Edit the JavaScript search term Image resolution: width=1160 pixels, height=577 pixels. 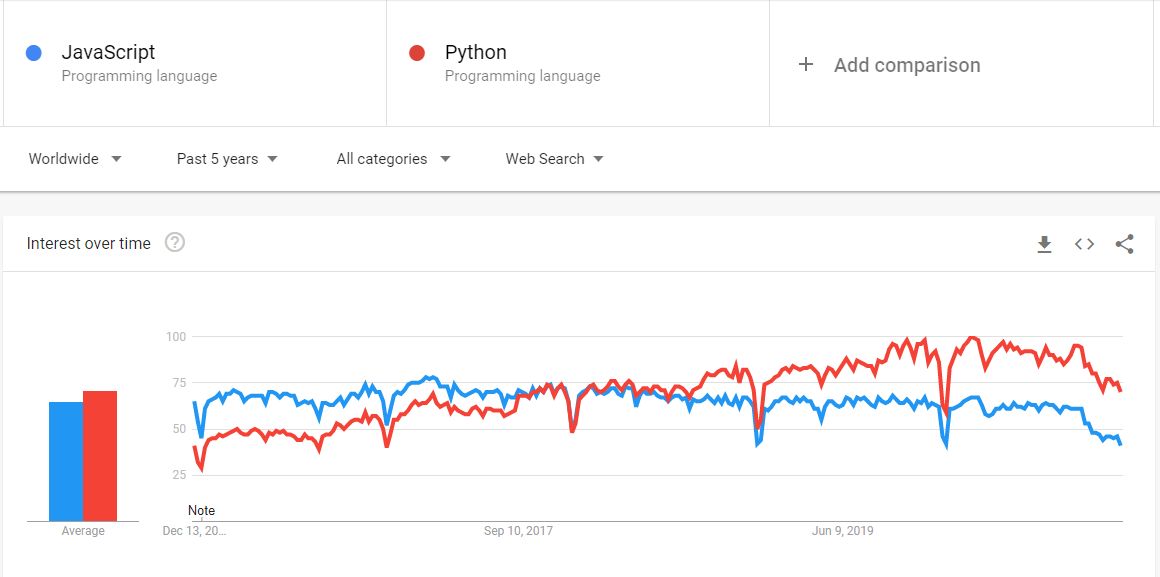pyautogui.click(x=108, y=53)
